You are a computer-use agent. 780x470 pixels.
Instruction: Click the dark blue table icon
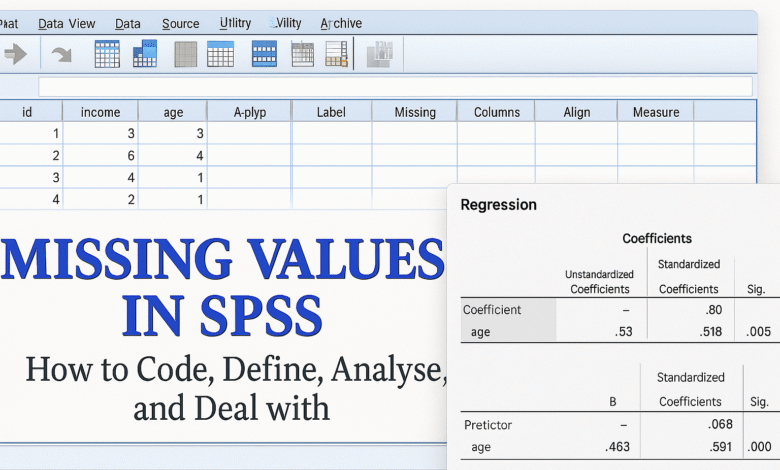(264, 54)
